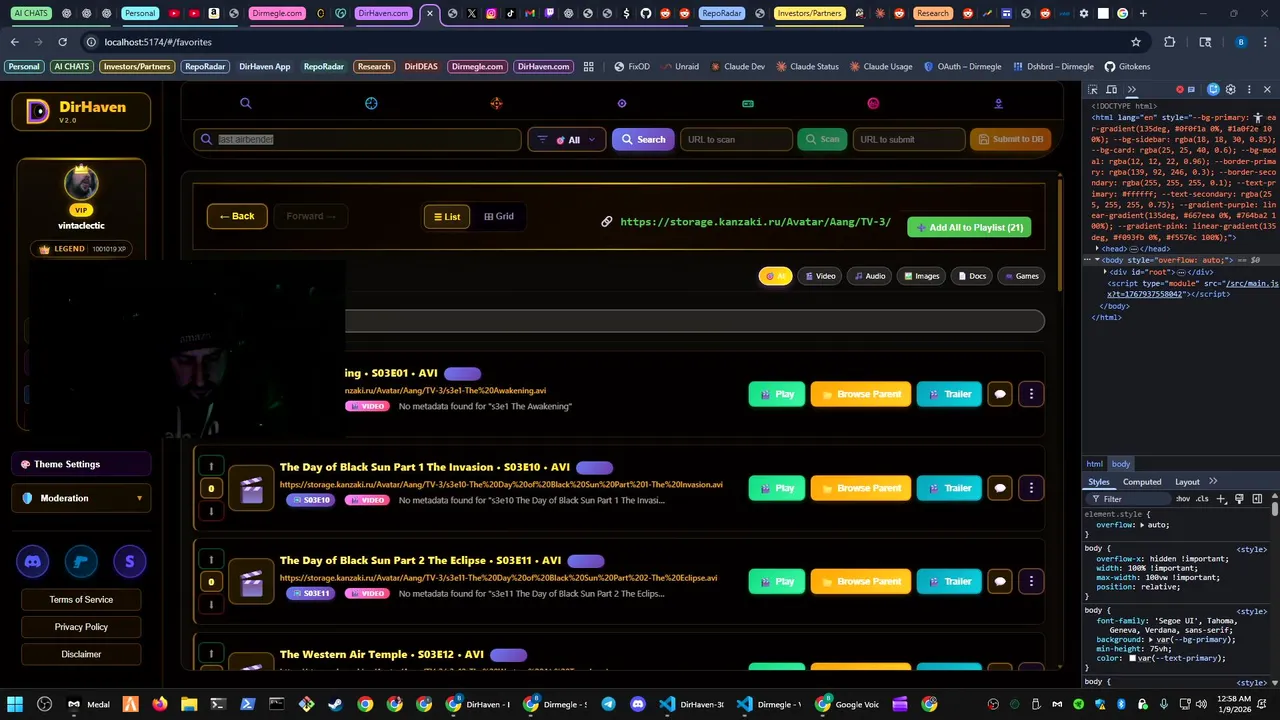Show more DevTools panels chevron

(1132, 90)
